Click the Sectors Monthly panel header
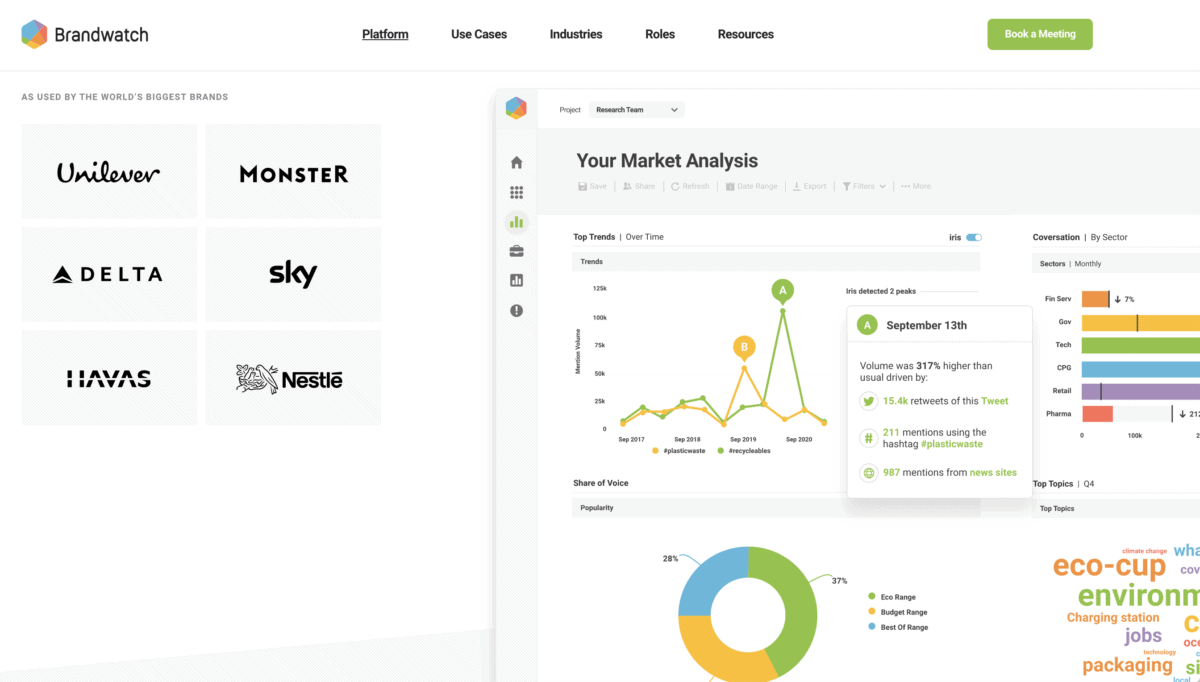 1116,264
